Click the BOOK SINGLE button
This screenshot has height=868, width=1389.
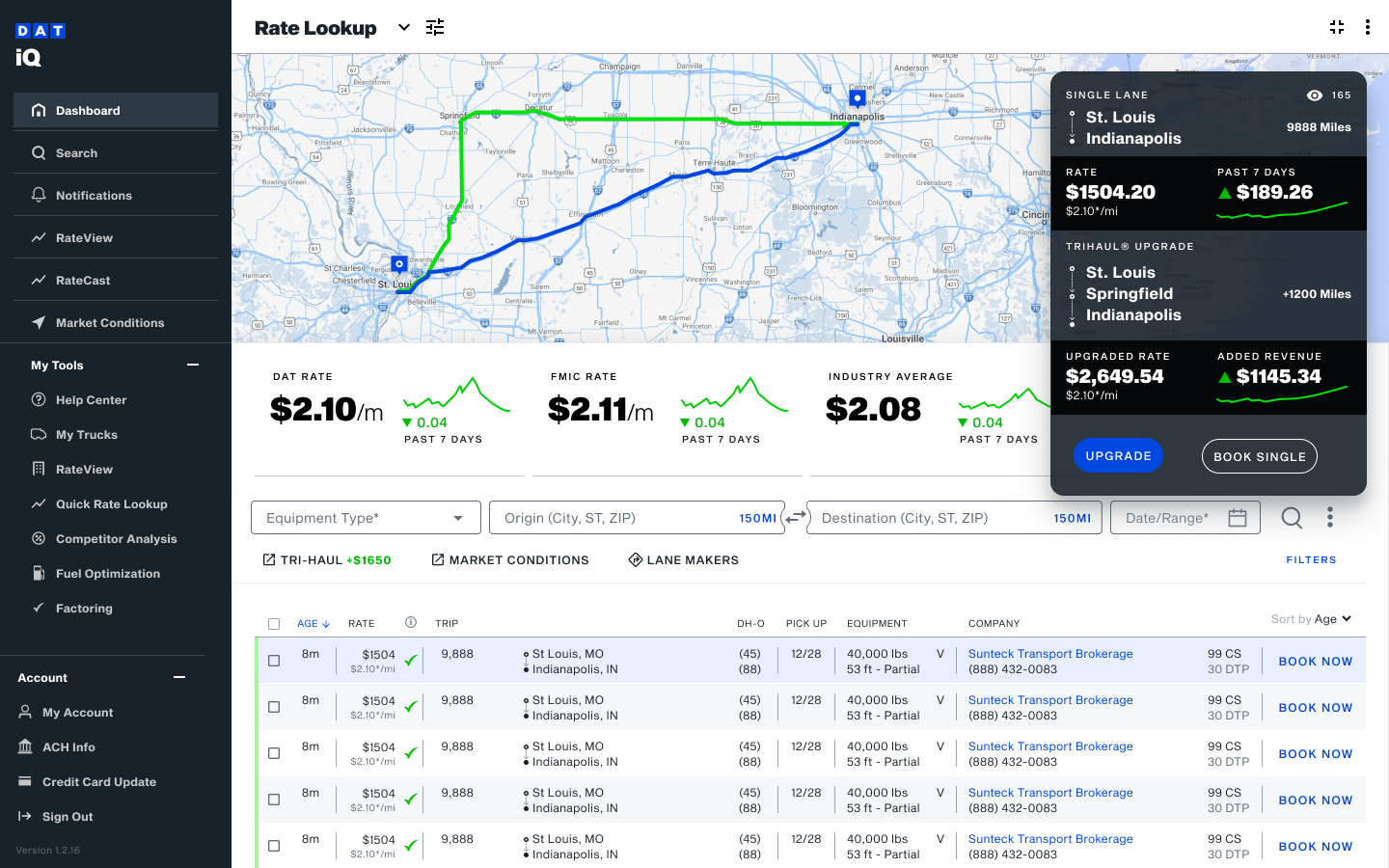[x=1259, y=457]
